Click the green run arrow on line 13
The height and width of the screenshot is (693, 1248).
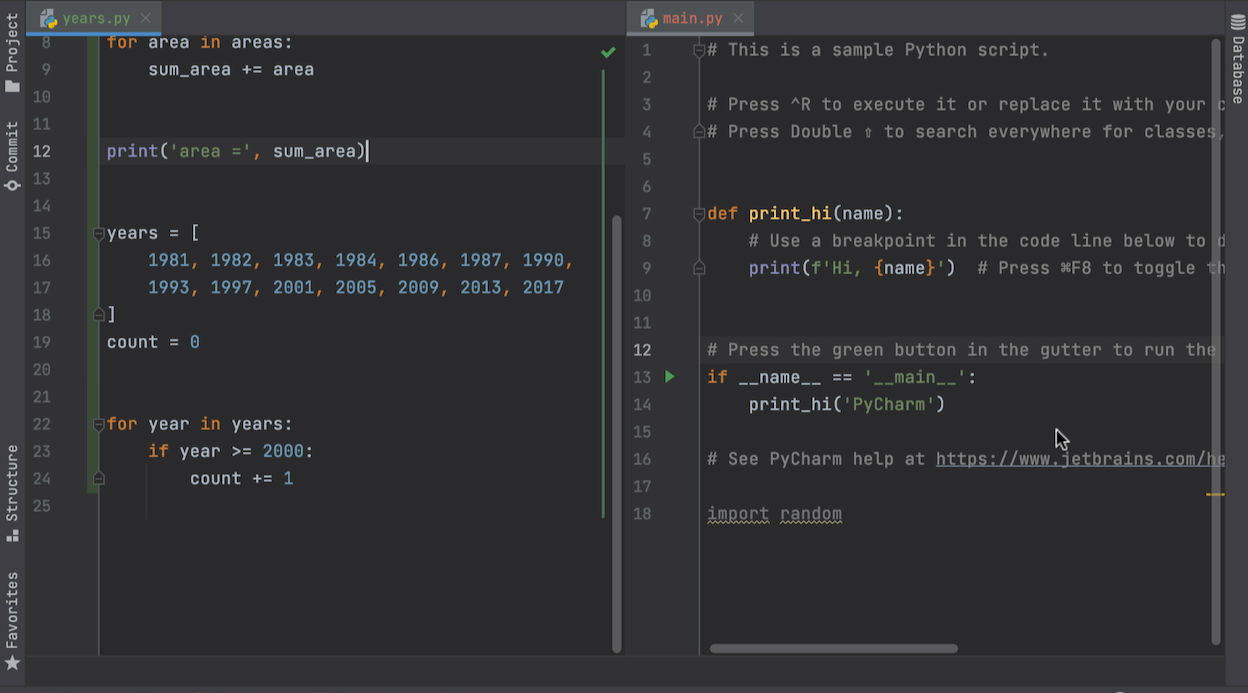tap(670, 377)
